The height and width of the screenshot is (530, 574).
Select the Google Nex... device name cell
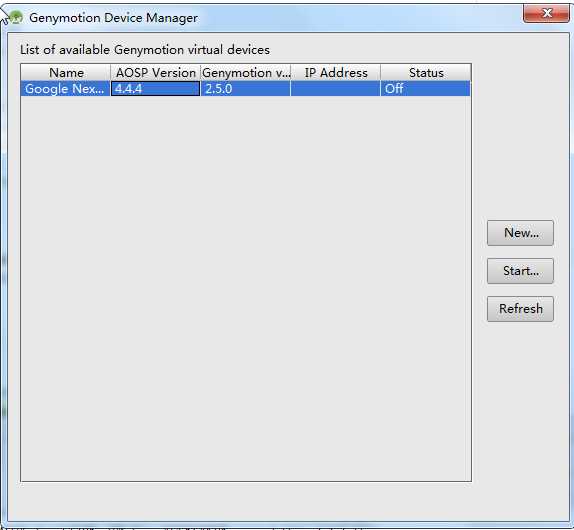(66, 89)
